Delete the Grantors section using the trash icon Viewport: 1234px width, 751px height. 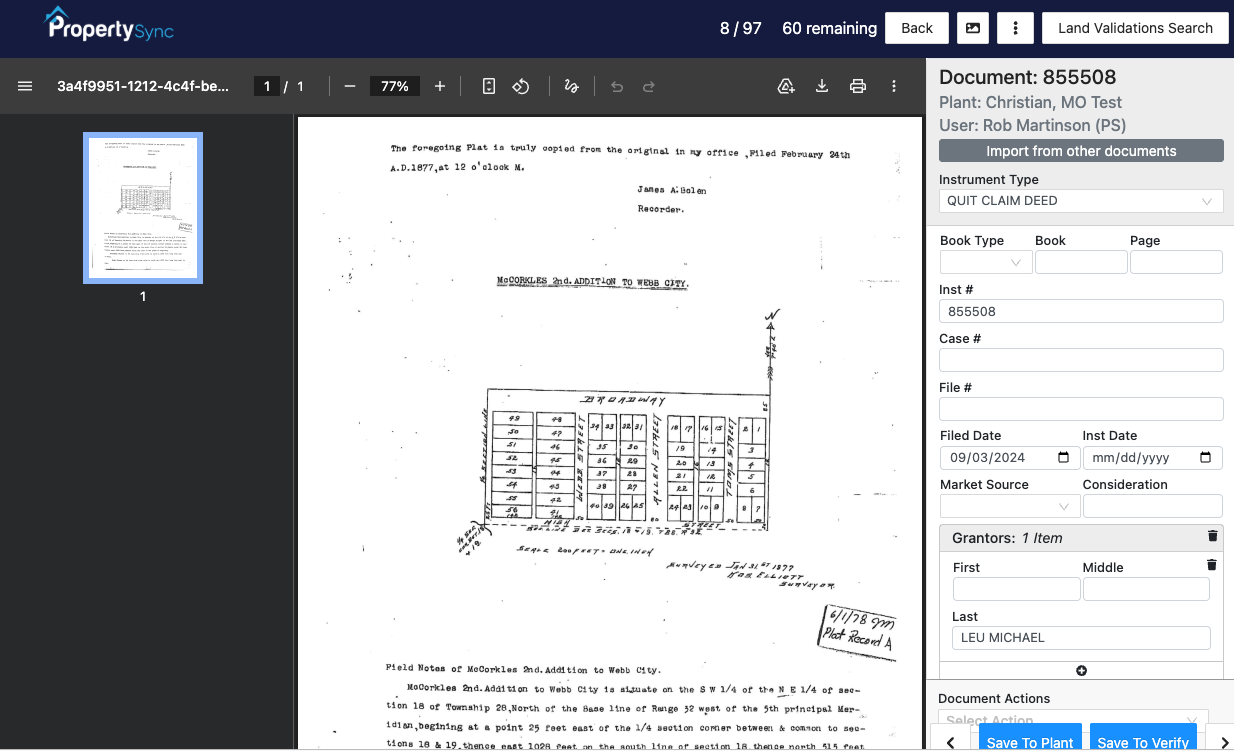click(x=1211, y=537)
